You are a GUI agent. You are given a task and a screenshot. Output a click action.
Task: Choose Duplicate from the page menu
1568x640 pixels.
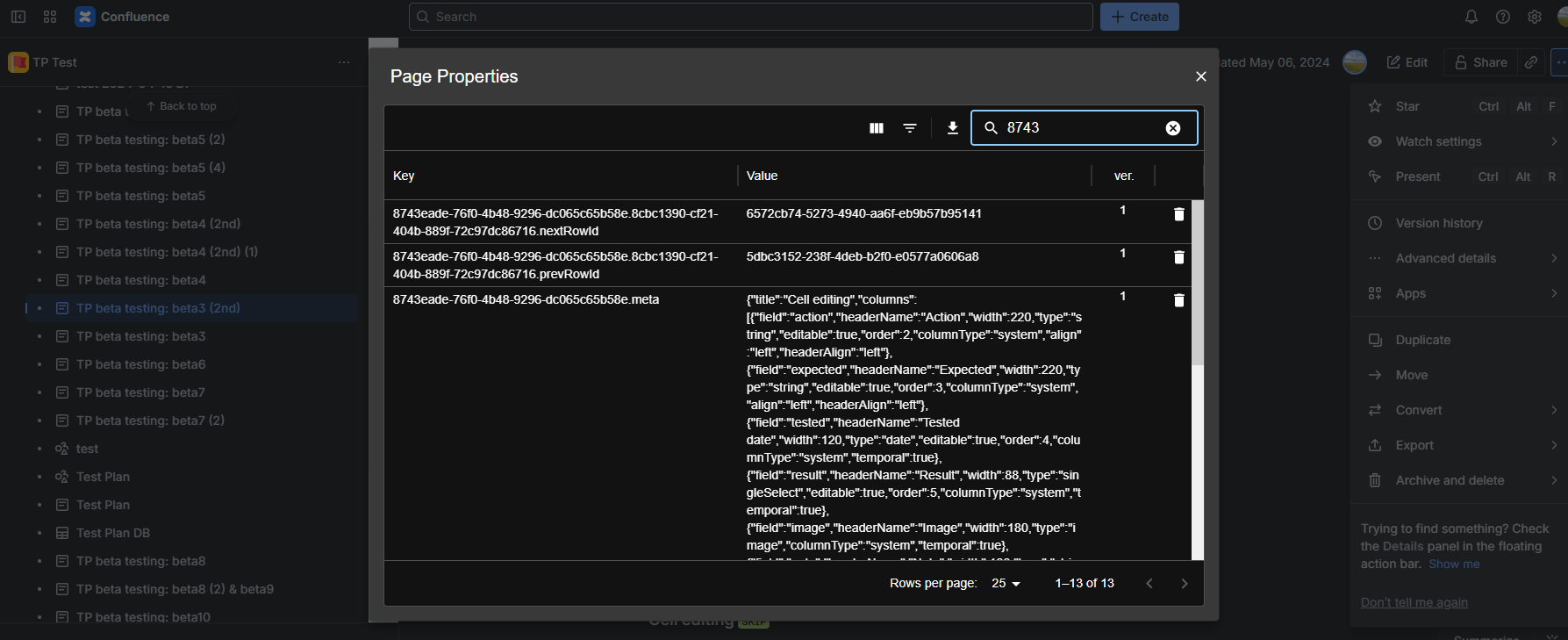[x=1422, y=340]
